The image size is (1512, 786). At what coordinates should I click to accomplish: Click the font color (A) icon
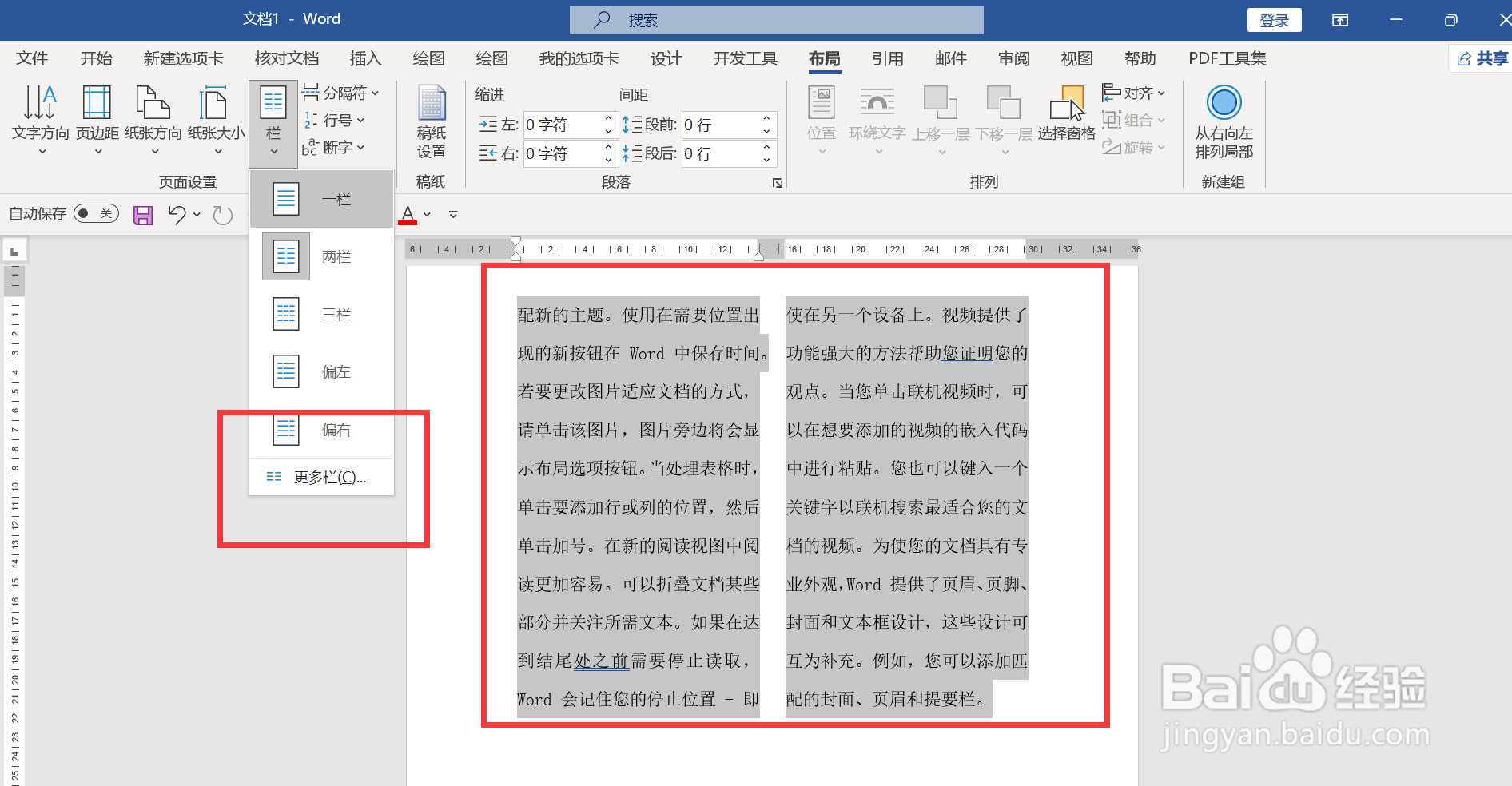click(408, 214)
